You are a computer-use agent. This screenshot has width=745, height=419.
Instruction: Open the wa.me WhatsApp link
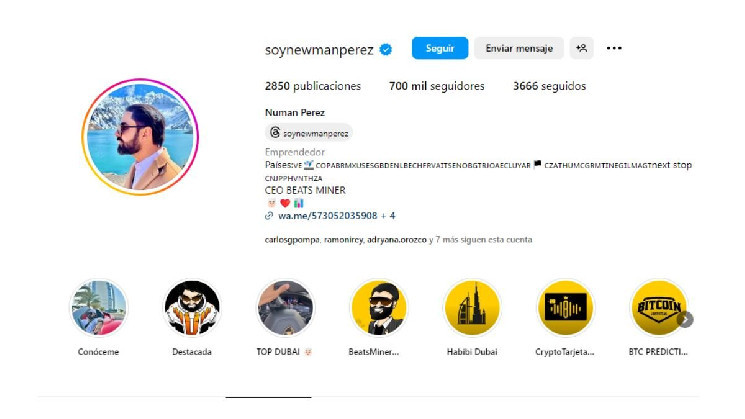pyautogui.click(x=327, y=216)
